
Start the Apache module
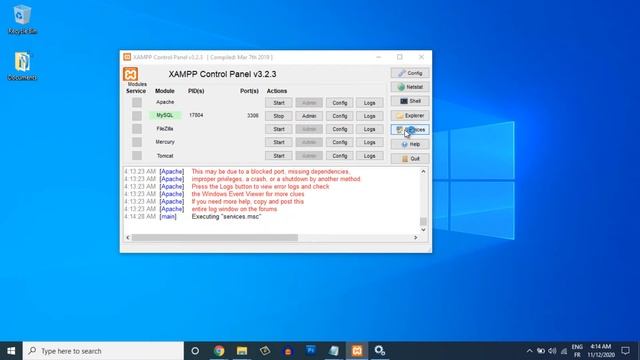click(279, 103)
